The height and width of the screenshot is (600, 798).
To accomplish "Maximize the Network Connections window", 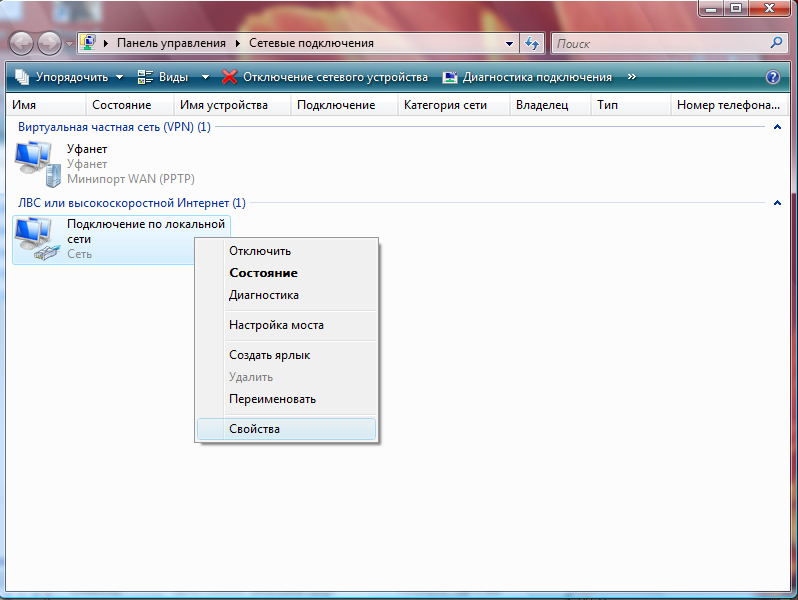I will point(736,8).
